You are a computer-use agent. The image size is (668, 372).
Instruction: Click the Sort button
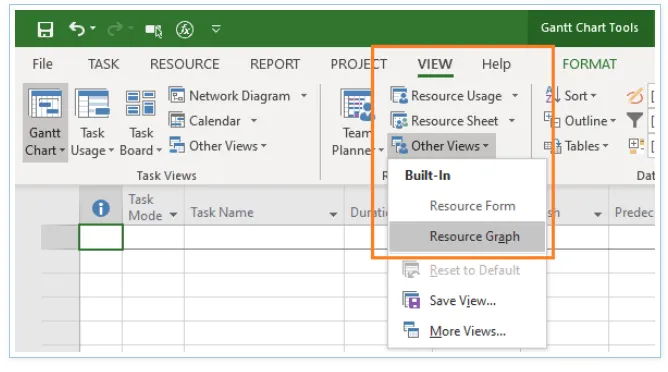pyautogui.click(x=571, y=95)
